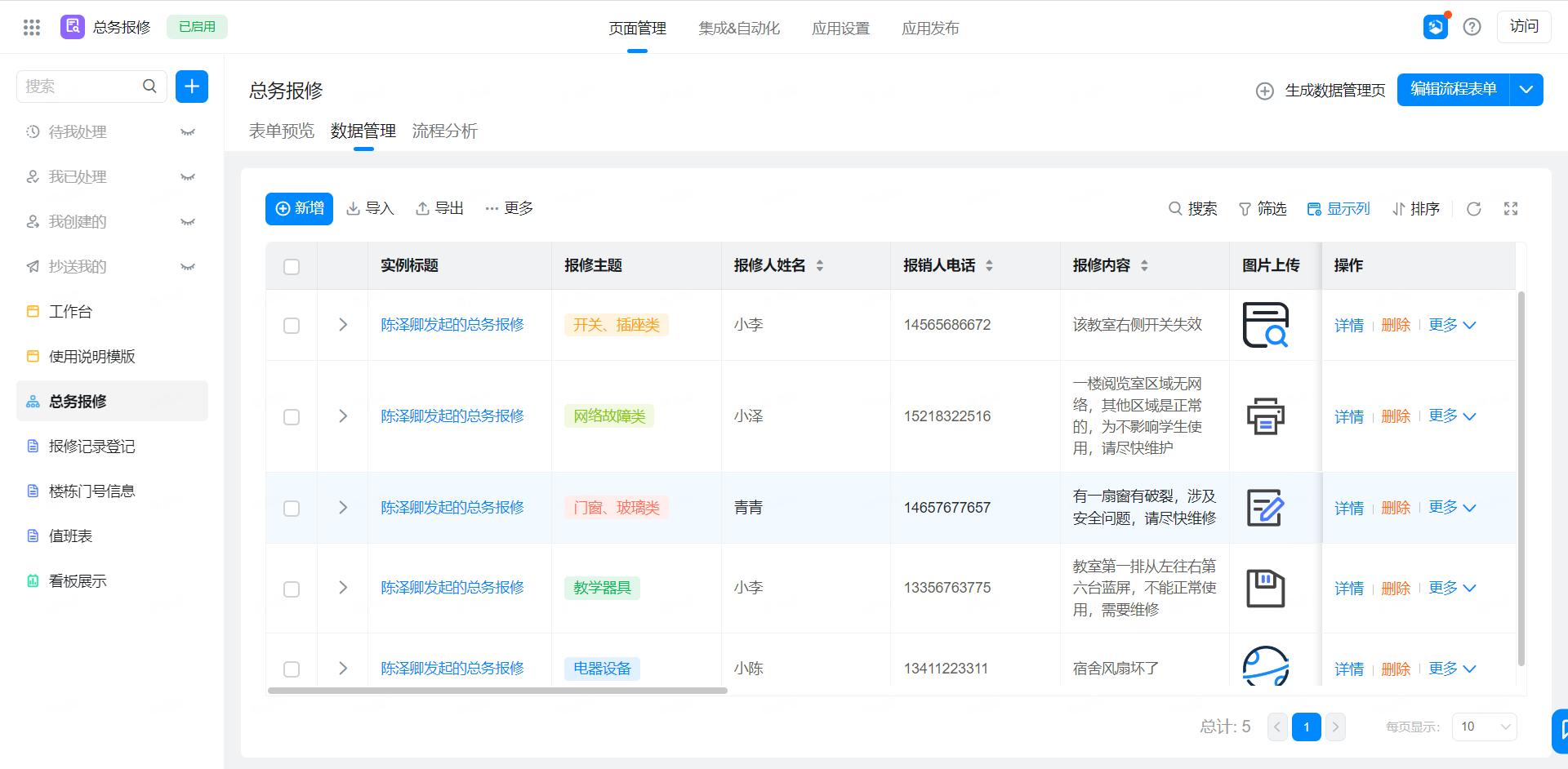The width and height of the screenshot is (1568, 769).
Task: Click the 新增 button
Action: pos(299,208)
